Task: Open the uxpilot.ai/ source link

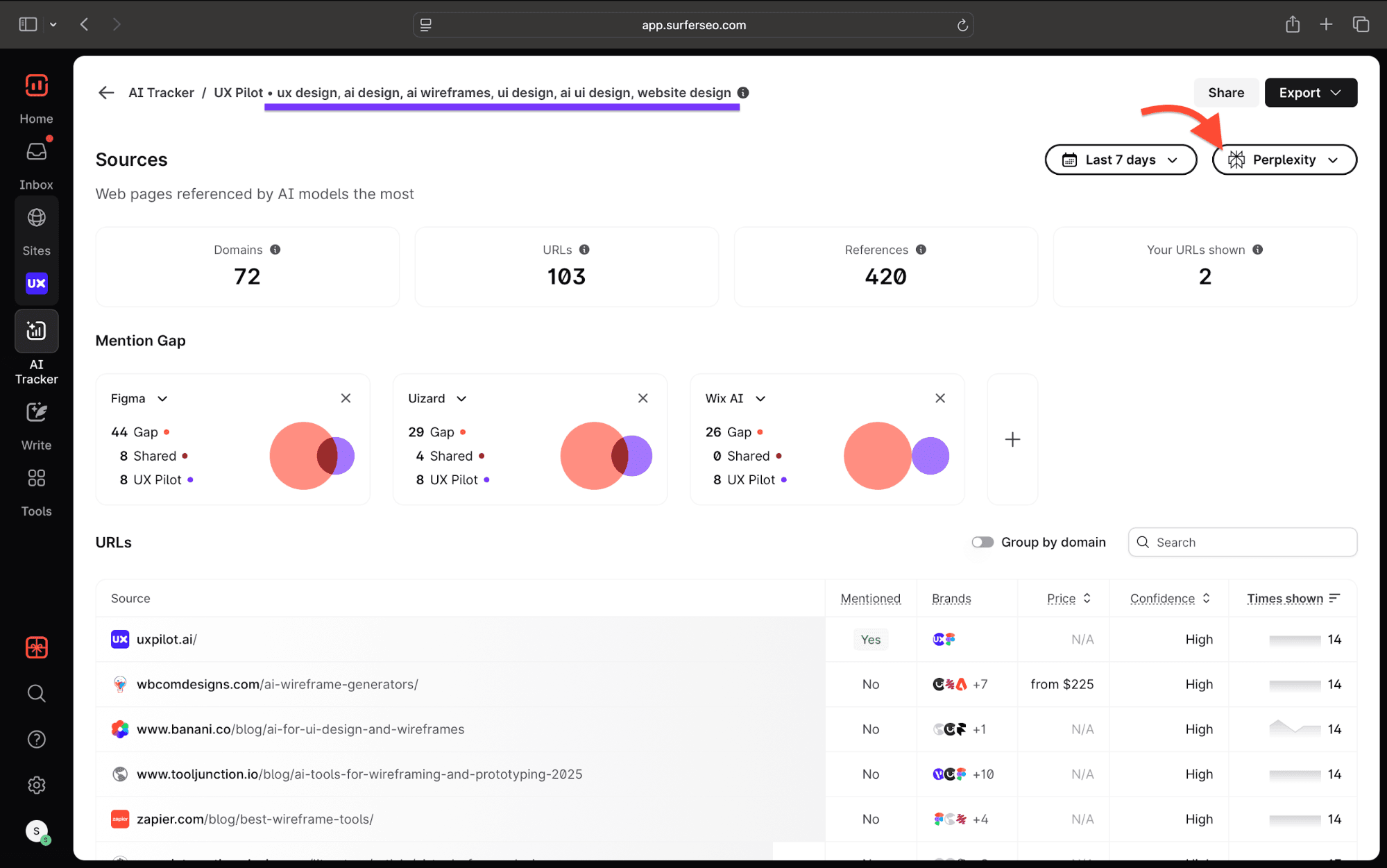Action: (167, 639)
